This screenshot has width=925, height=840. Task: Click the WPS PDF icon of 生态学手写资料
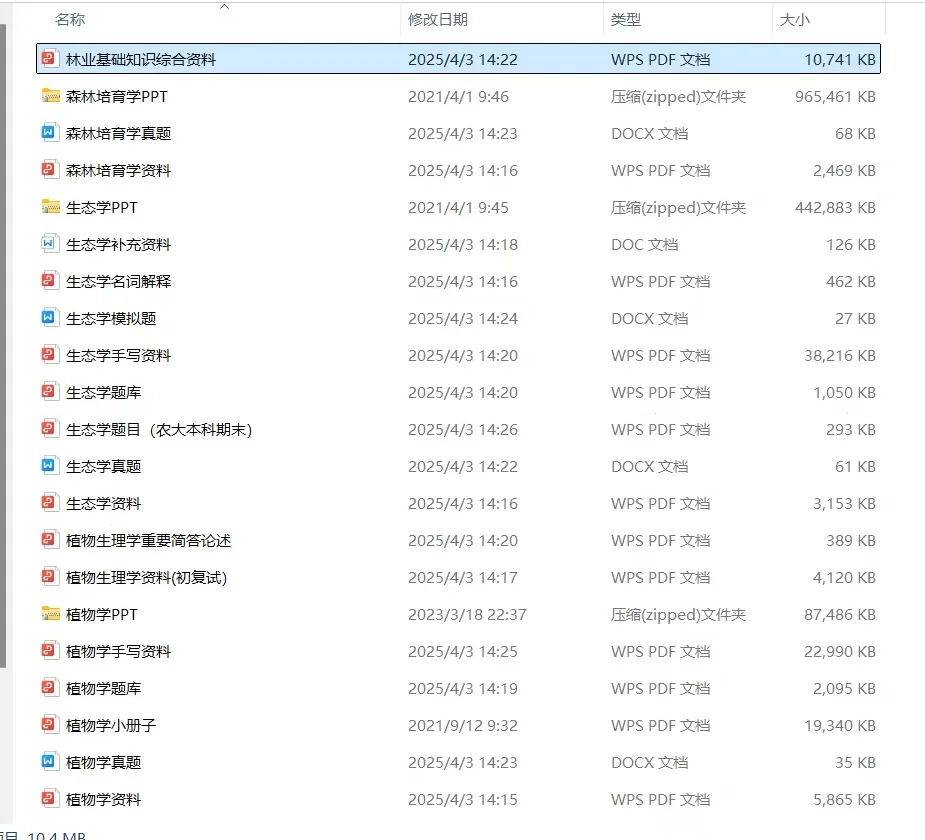50,355
